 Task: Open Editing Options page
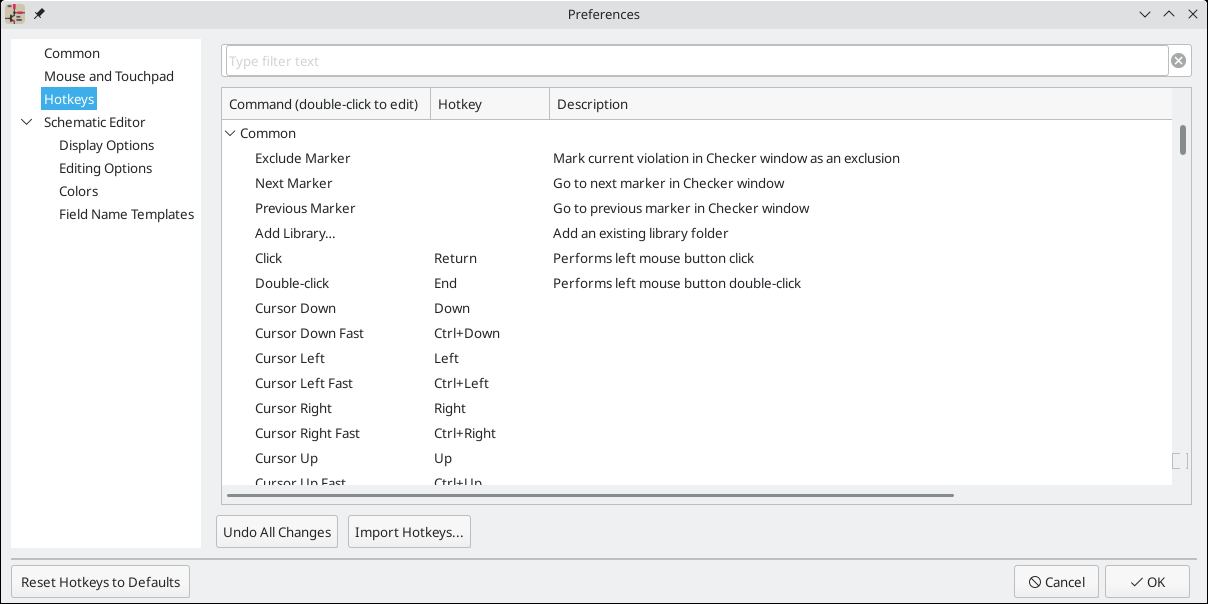click(105, 168)
